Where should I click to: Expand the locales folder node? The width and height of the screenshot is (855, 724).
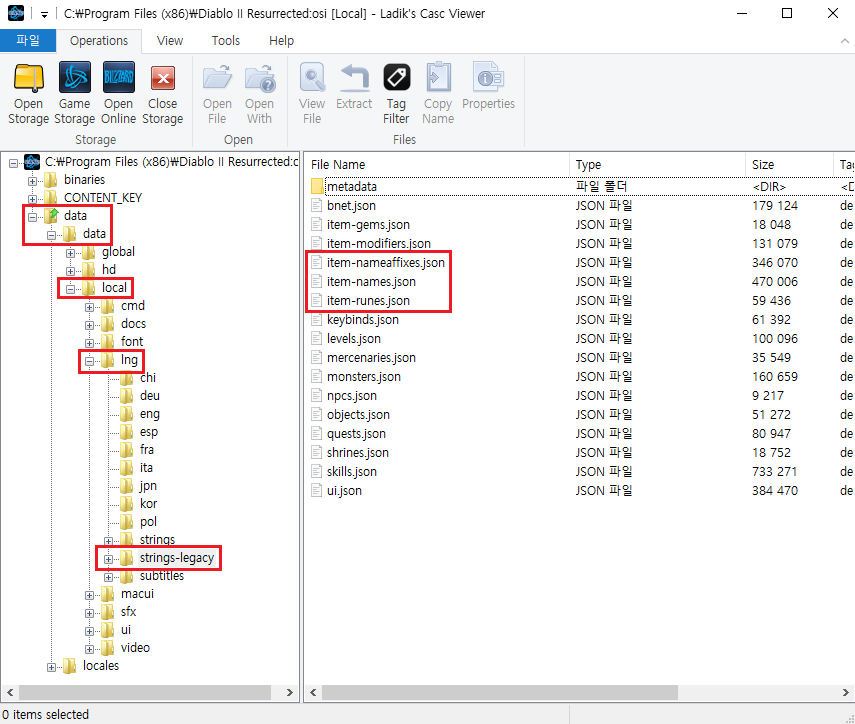tap(51, 667)
